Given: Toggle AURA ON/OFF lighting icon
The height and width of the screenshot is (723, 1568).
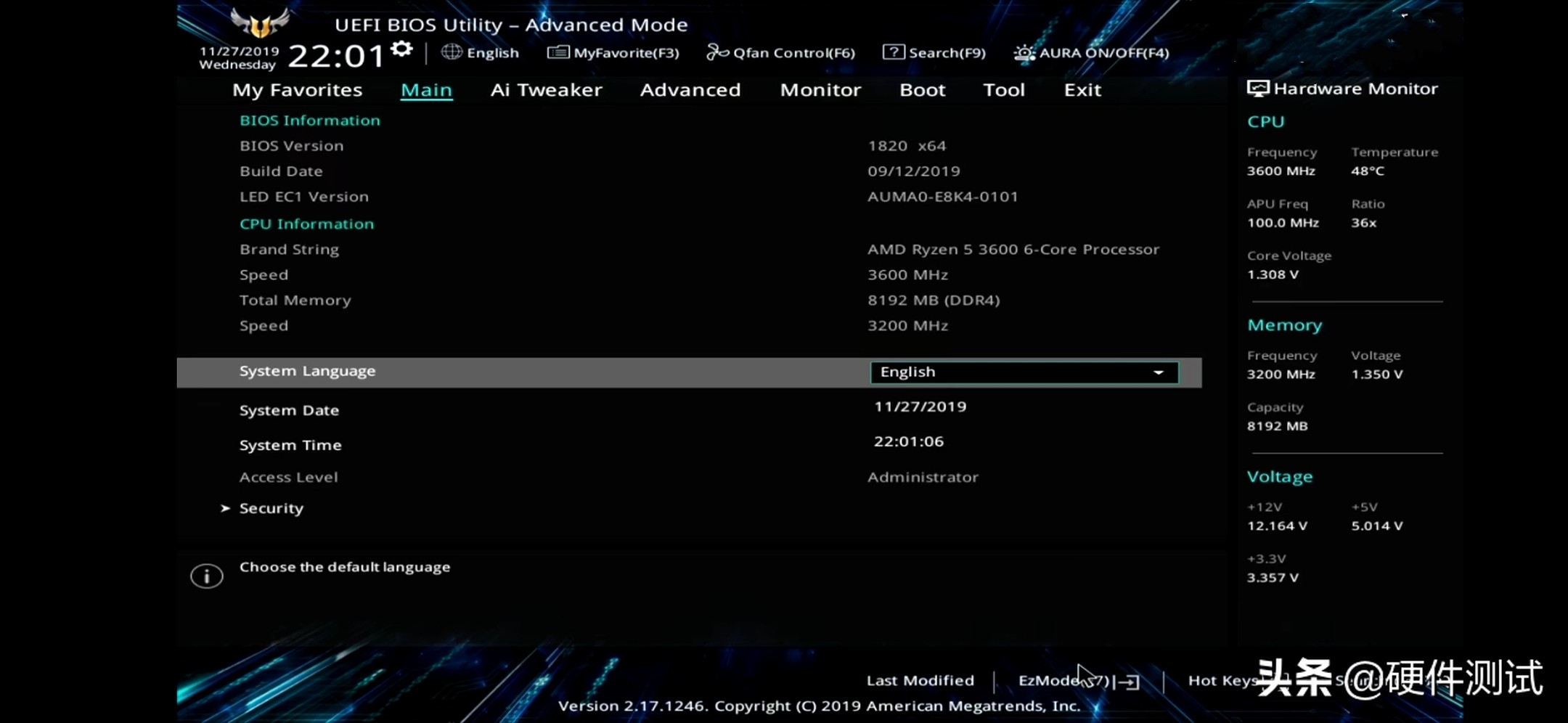Looking at the screenshot, I should [x=1024, y=52].
